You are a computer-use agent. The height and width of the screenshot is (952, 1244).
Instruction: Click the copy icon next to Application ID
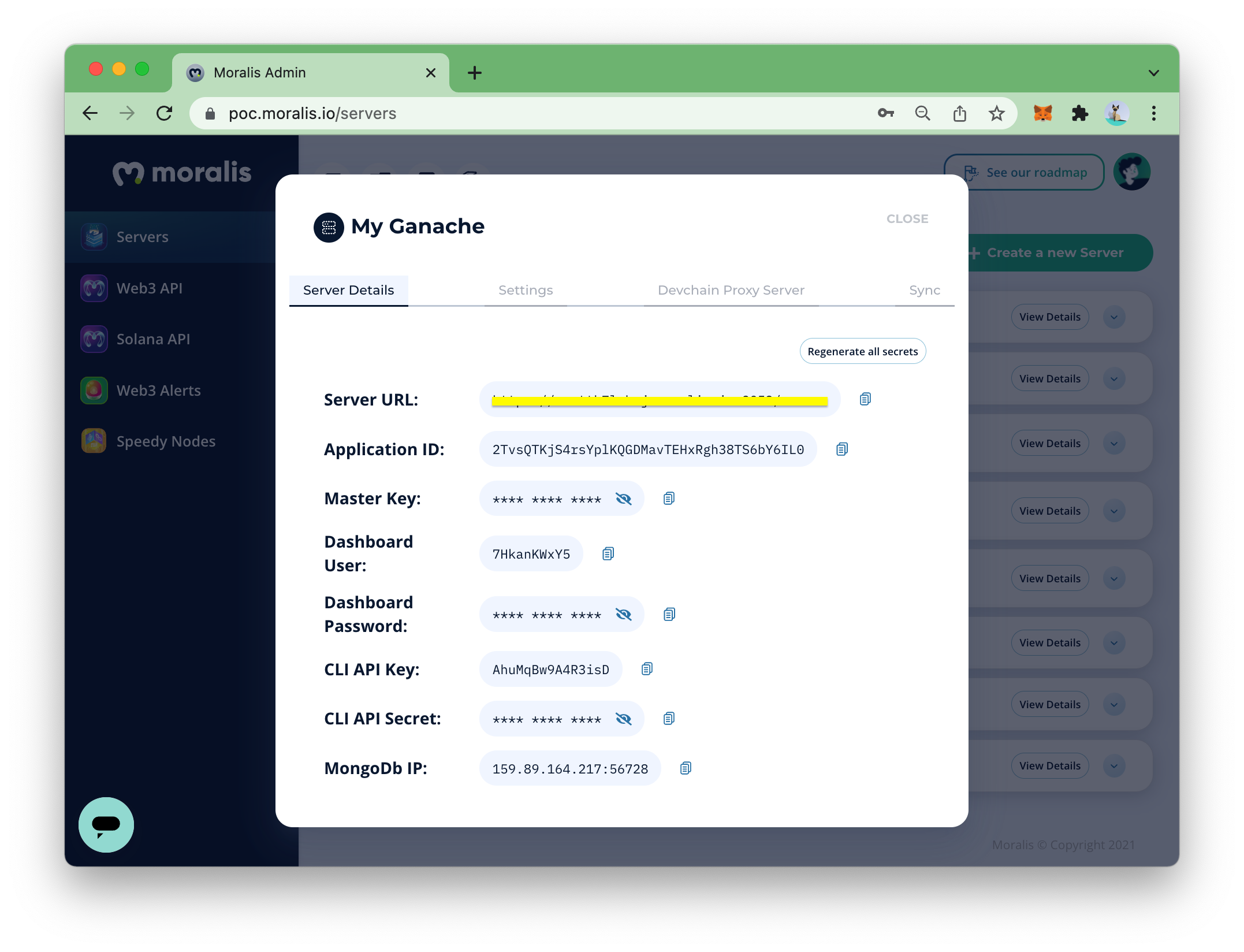pyautogui.click(x=843, y=449)
